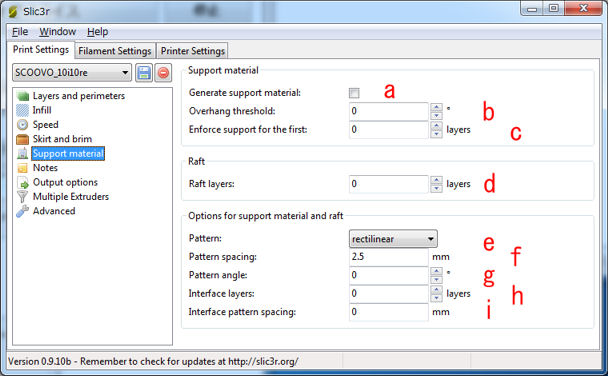This screenshot has height=376, width=608.
Task: Open the Help menu
Action: pos(97,32)
